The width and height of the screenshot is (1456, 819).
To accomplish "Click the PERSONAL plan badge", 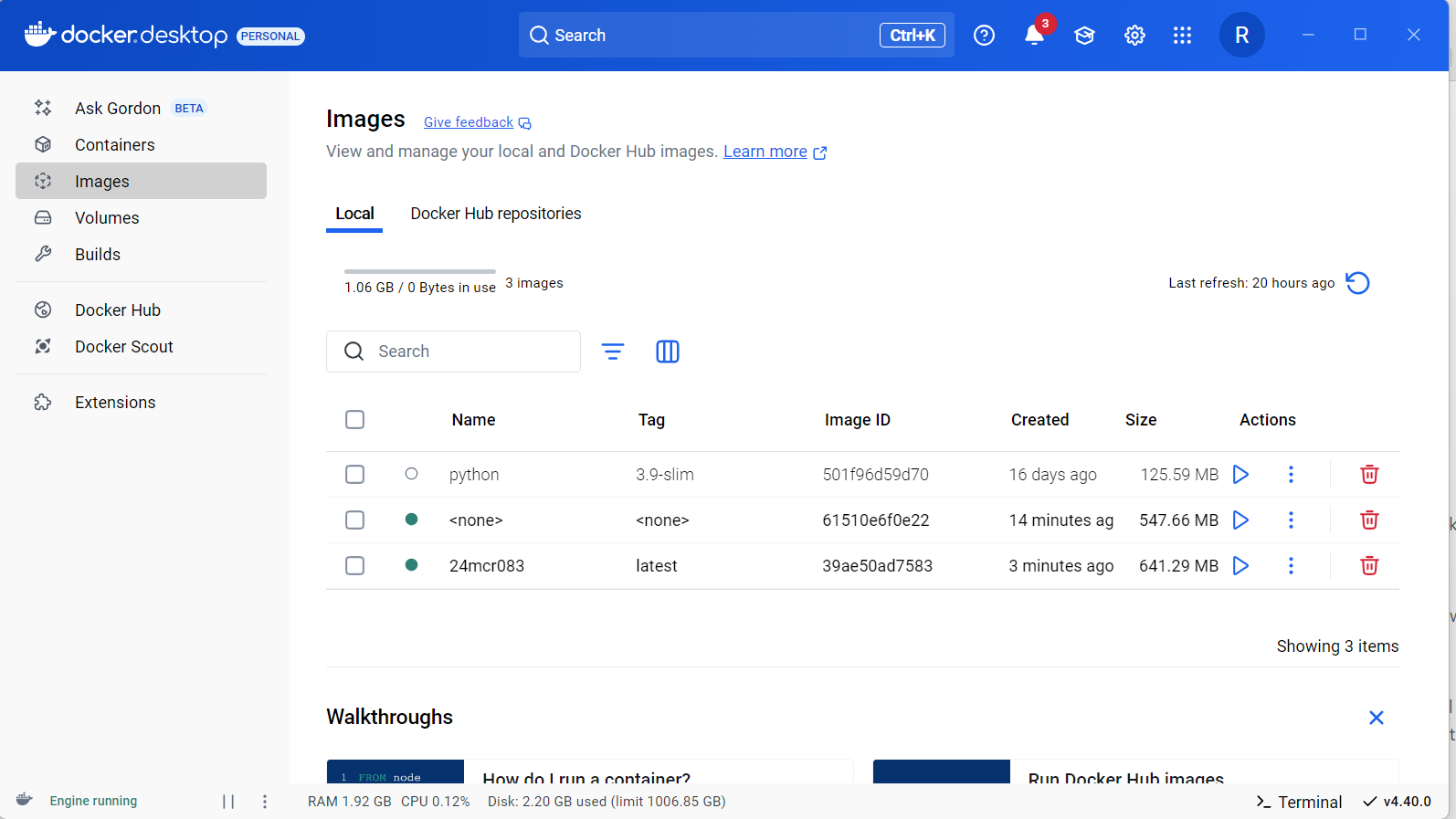I will (x=270, y=37).
